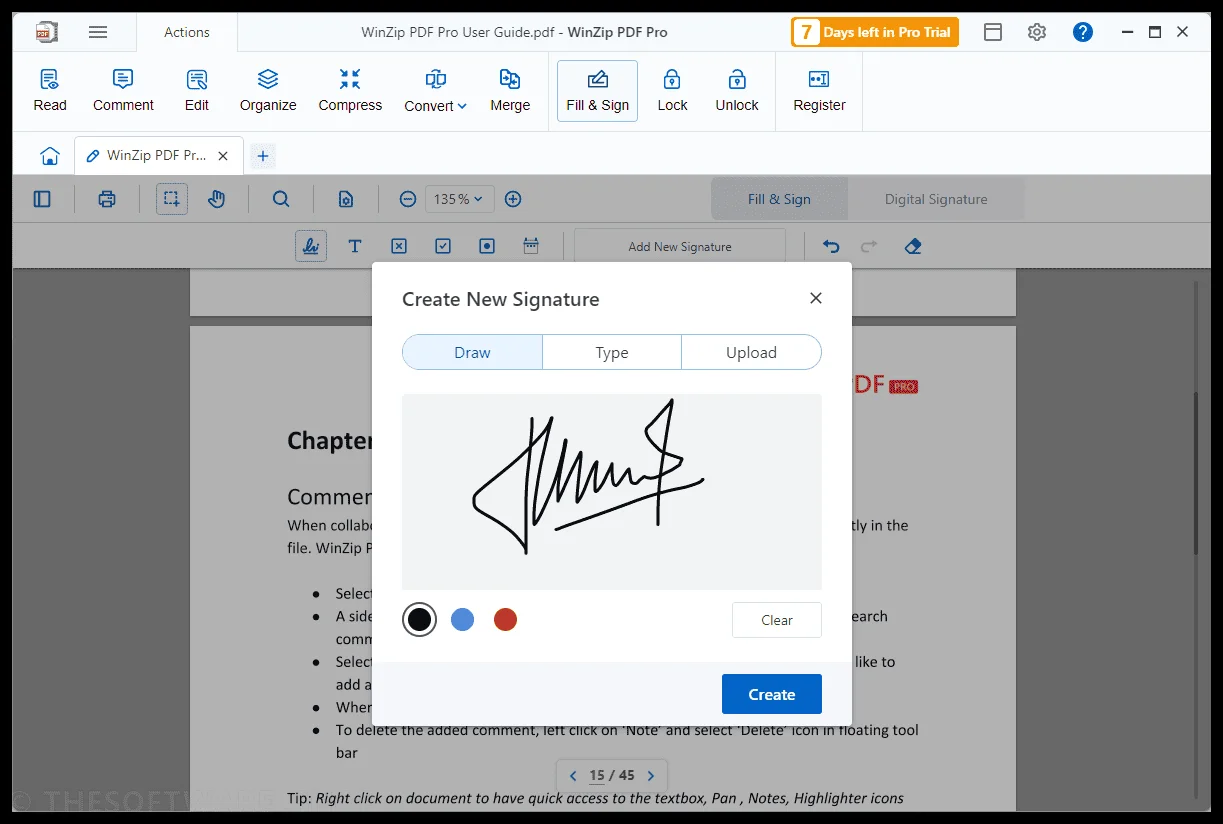Screen dimensions: 1223x824
Task: Select the dot mark box tool
Action: [487, 246]
